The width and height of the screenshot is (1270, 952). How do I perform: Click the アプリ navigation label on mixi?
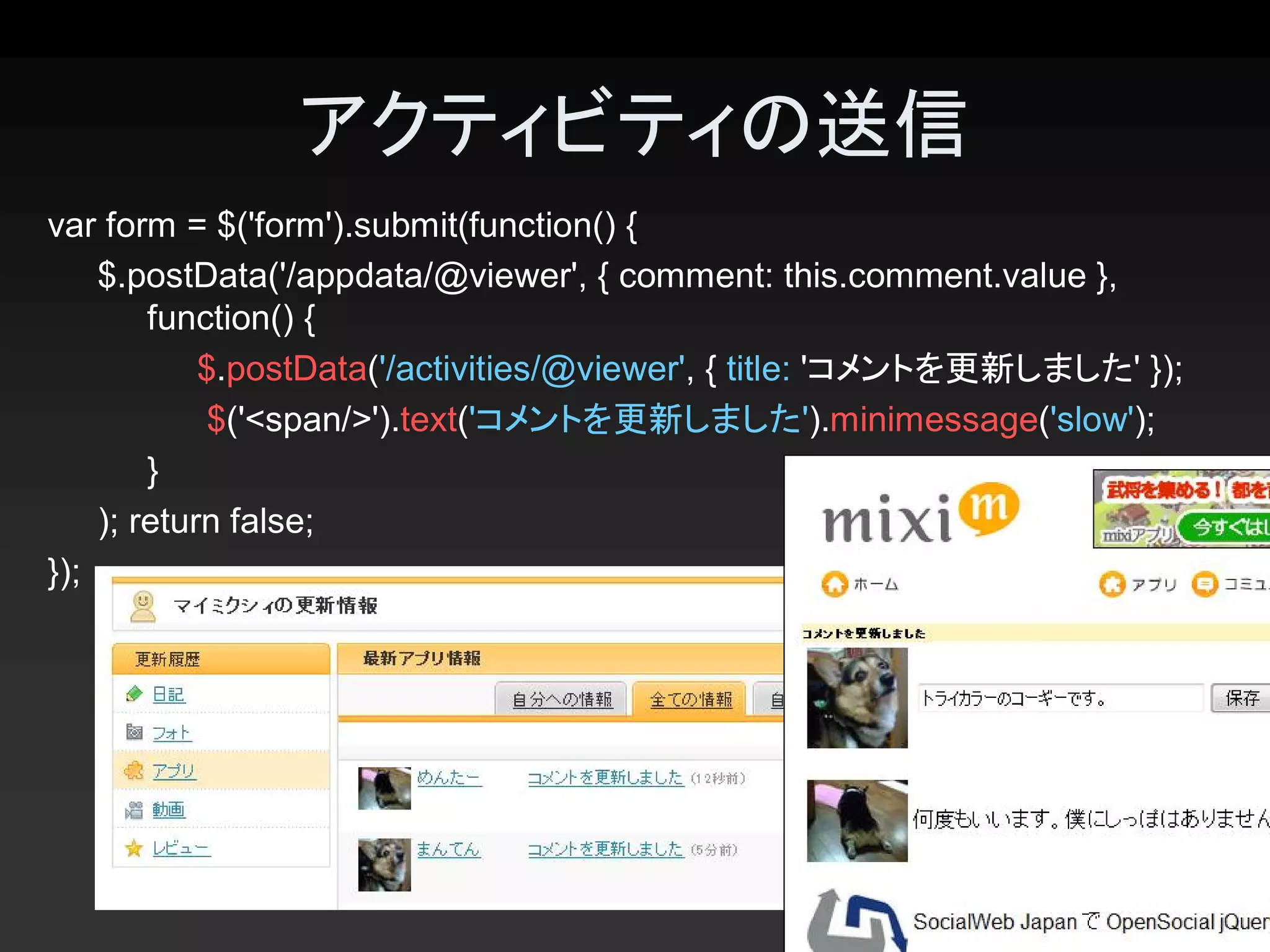(1153, 584)
